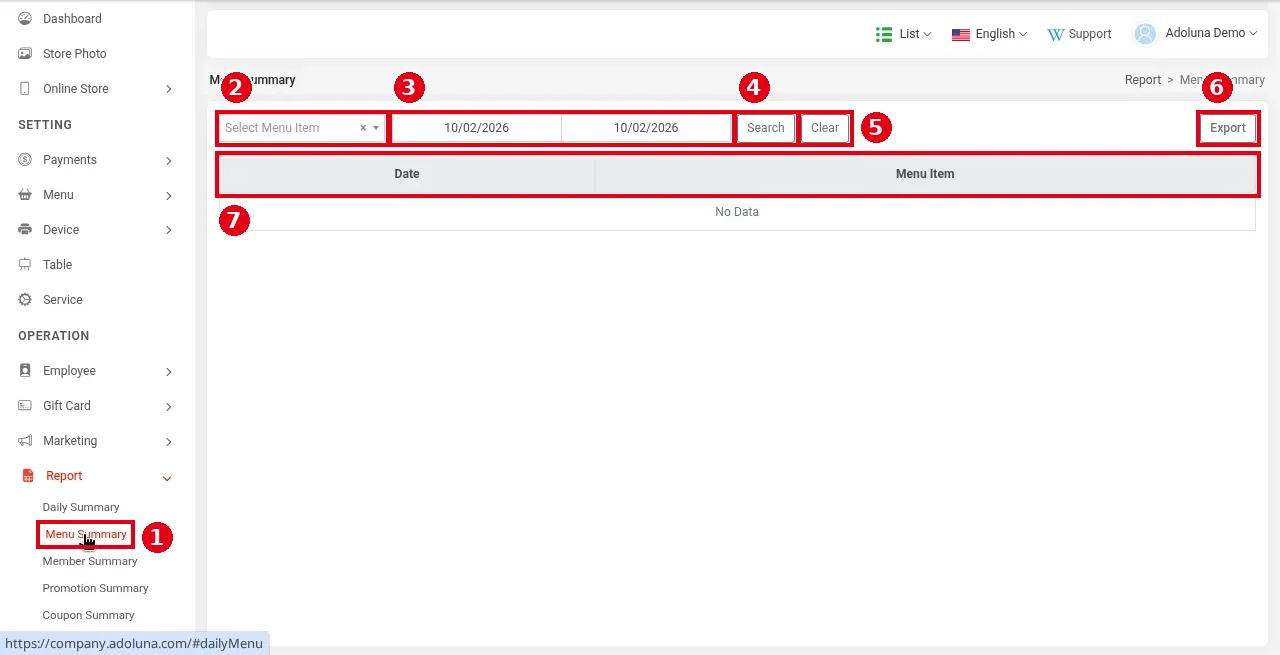Click the Menu Item column header
Viewport: 1280px width, 655px height.
(925, 174)
